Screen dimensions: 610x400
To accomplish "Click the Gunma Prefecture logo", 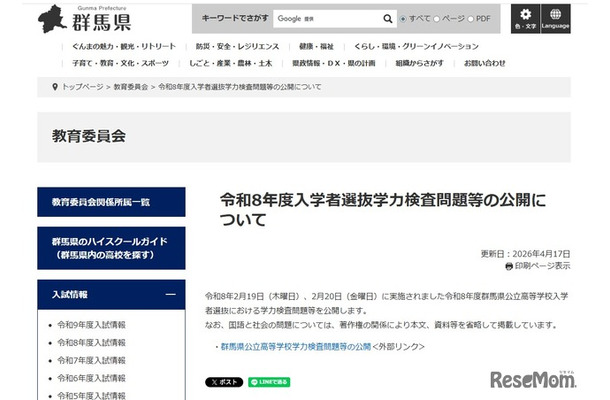I will coord(85,19).
